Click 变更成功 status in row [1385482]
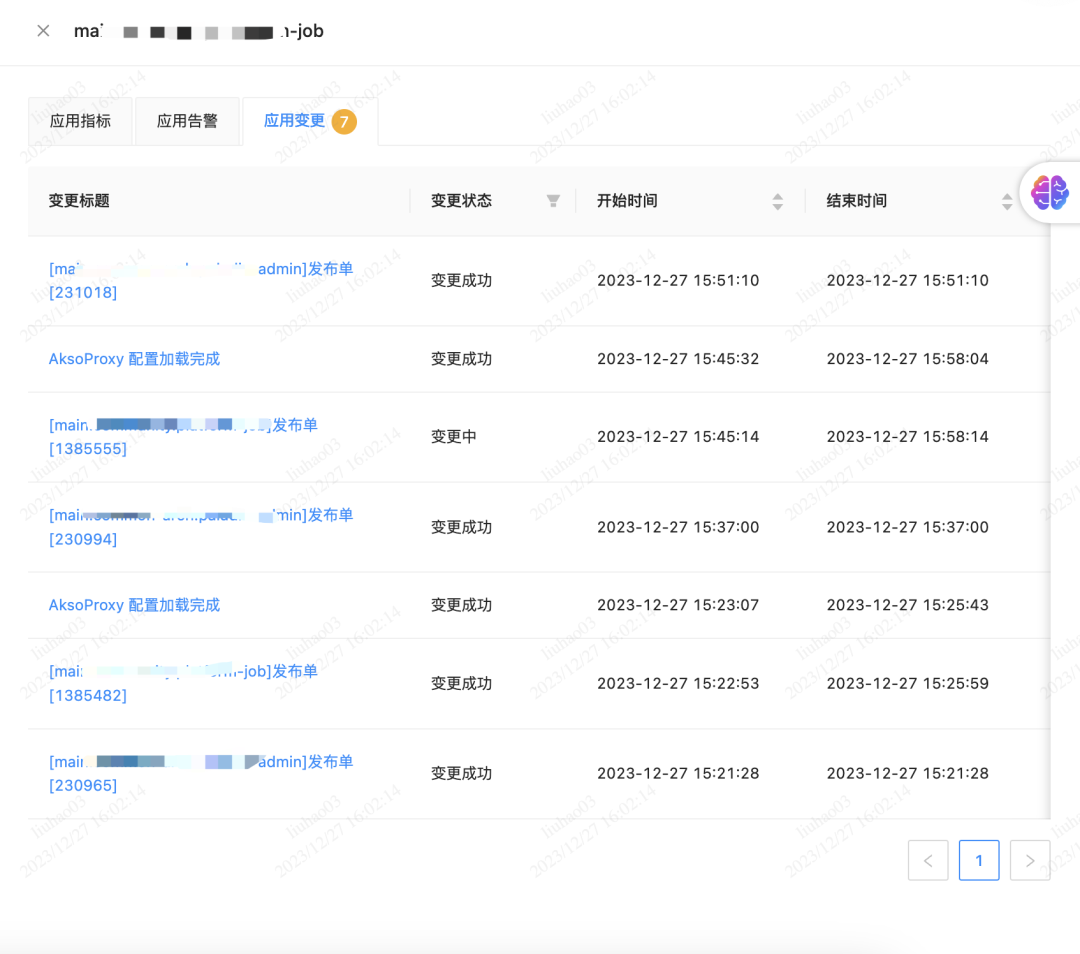Viewport: 1080px width, 954px height. [461, 683]
